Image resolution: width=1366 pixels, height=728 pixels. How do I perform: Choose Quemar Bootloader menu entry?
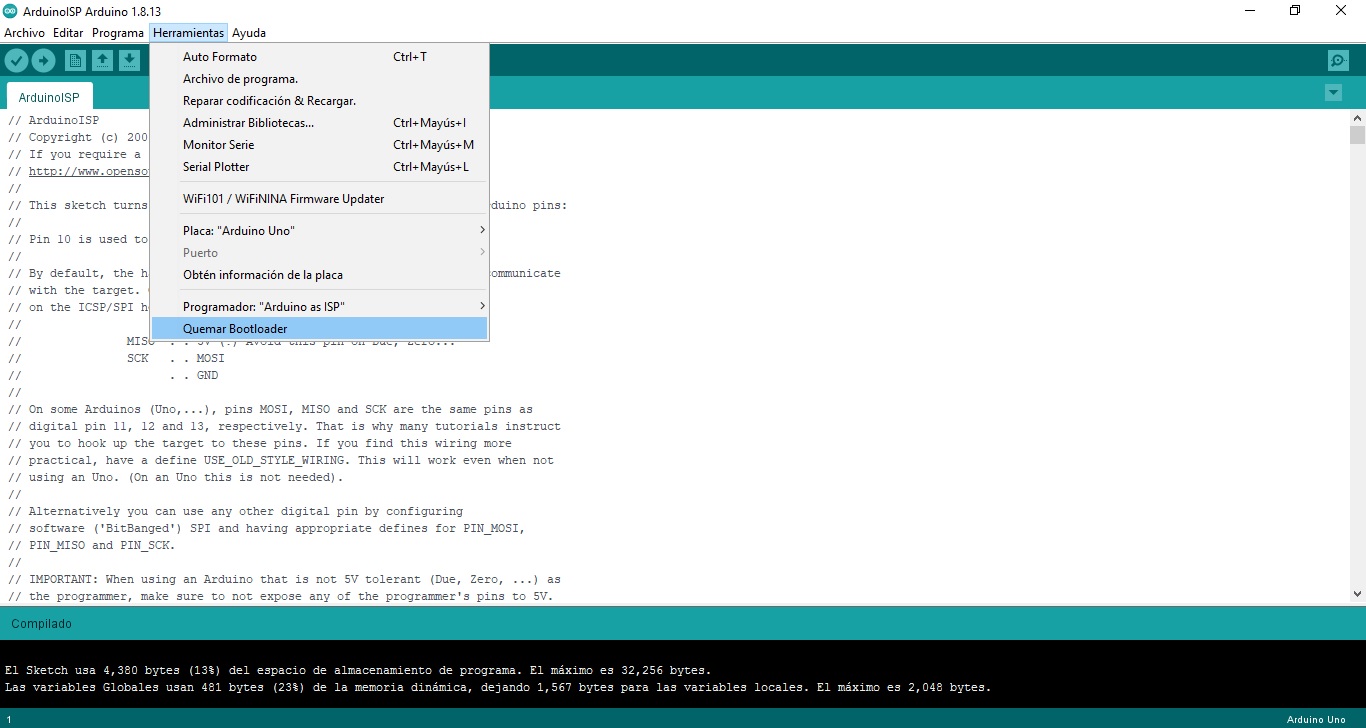click(319, 329)
